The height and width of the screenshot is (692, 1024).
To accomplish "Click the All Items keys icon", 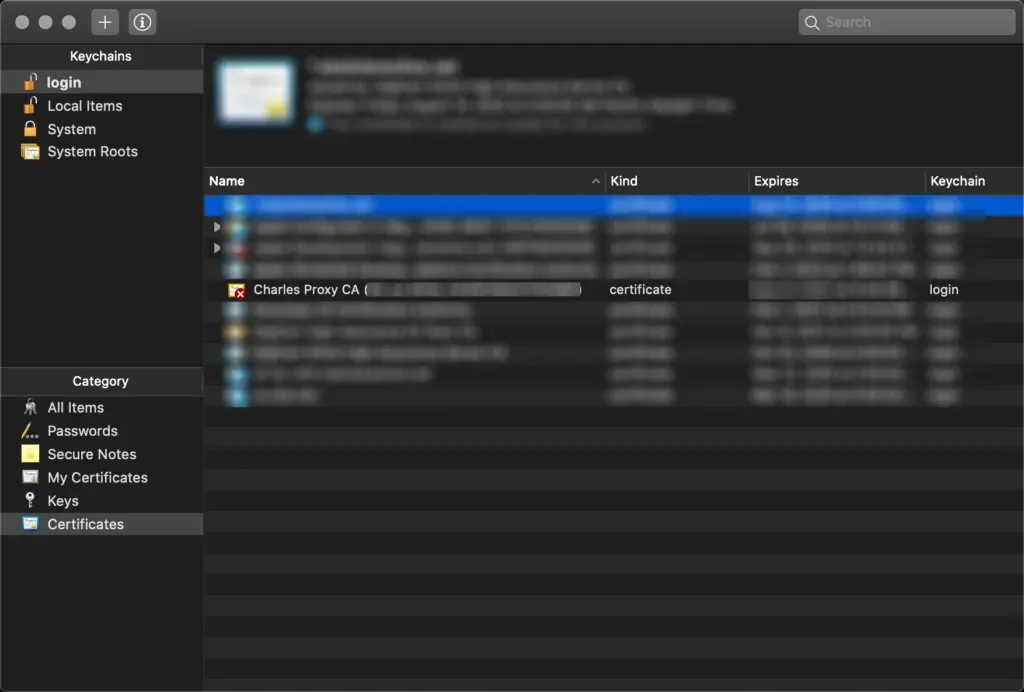I will [30, 407].
